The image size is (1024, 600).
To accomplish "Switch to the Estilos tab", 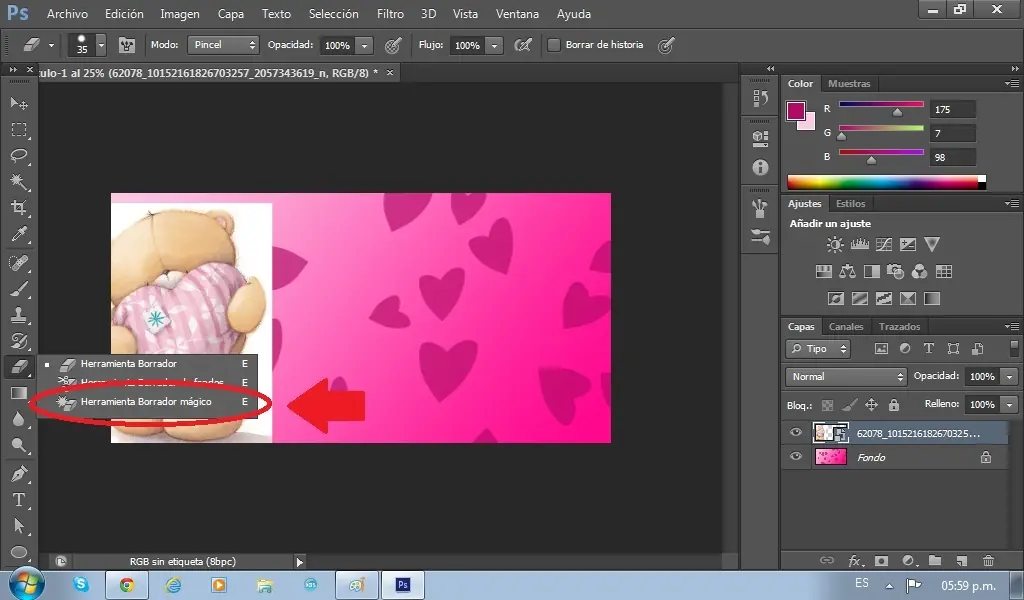I will (x=850, y=204).
